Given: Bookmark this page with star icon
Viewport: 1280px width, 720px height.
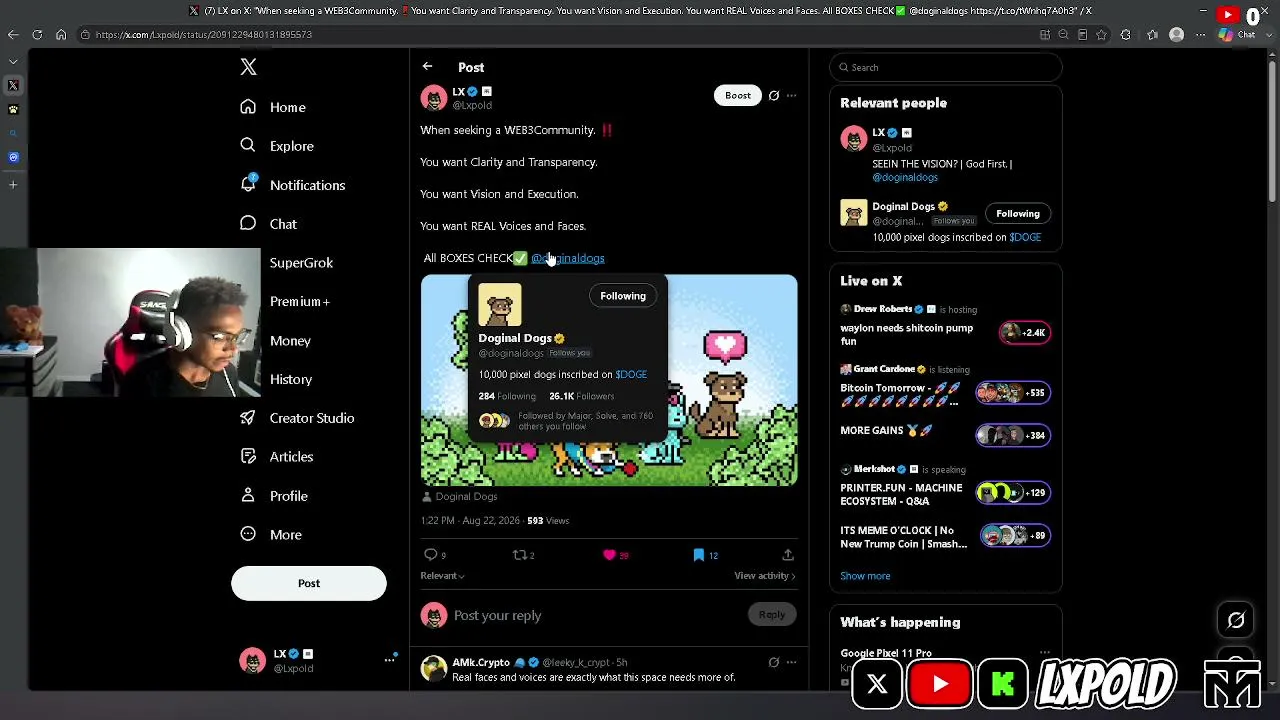Looking at the screenshot, I should click(1101, 35).
